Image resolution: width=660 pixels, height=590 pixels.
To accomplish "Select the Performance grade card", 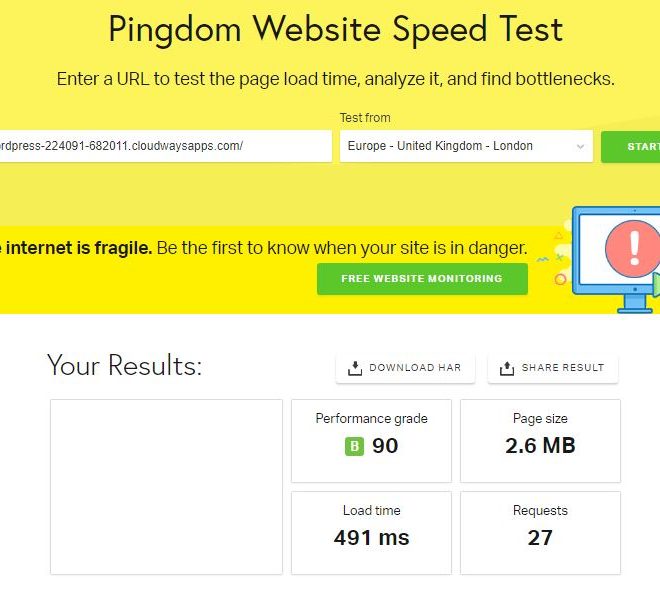I will pyautogui.click(x=371, y=441).
